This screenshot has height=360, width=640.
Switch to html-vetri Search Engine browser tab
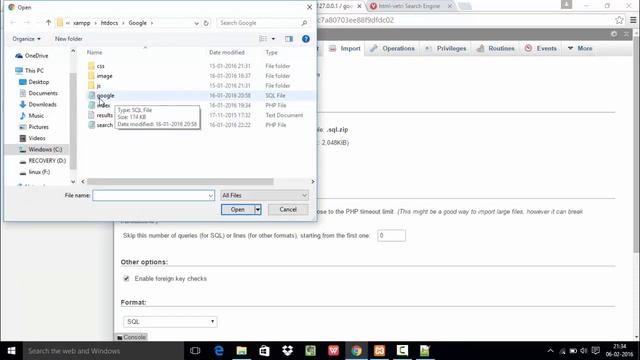[409, 6]
